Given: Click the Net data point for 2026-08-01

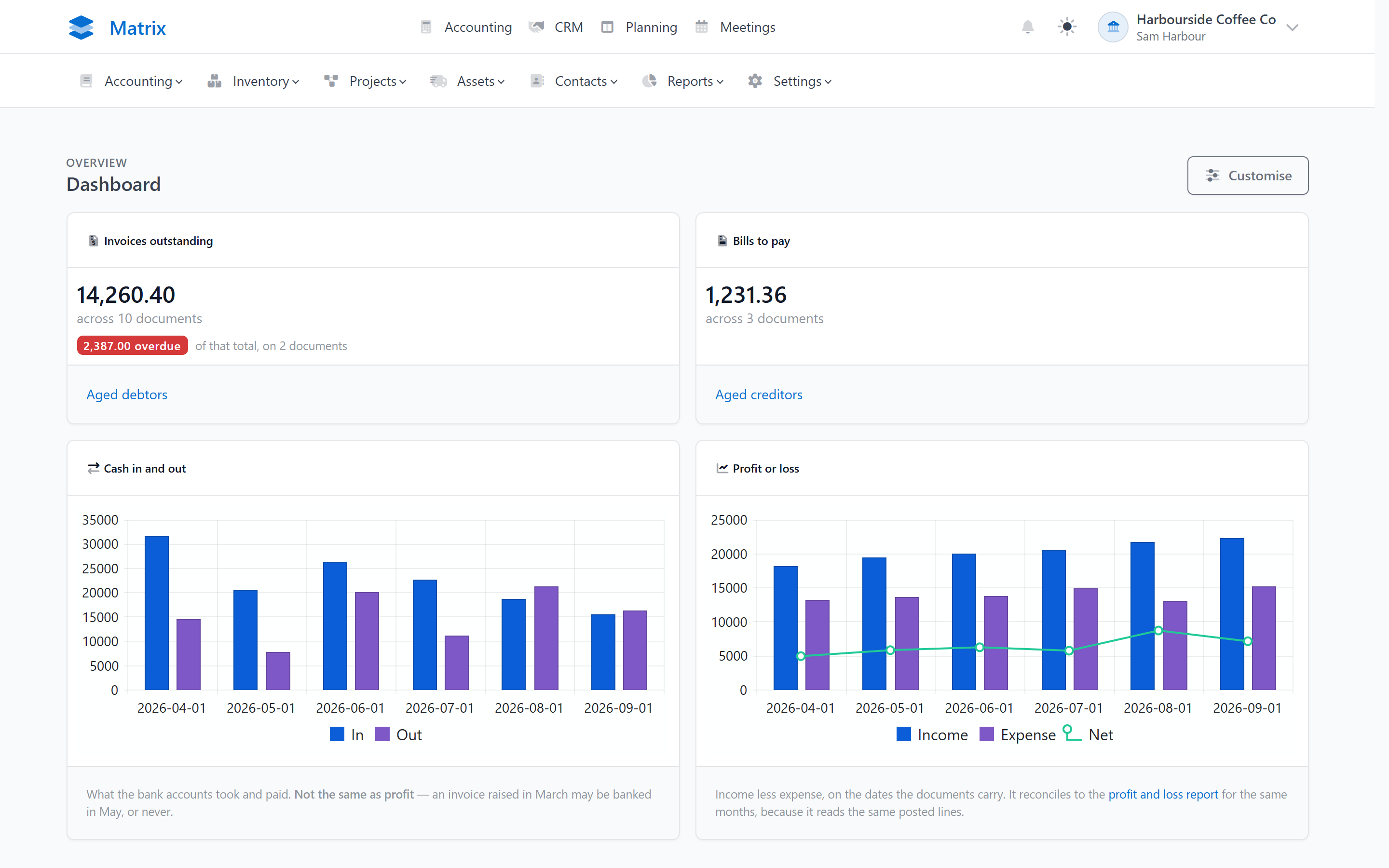Looking at the screenshot, I should click(1158, 631).
